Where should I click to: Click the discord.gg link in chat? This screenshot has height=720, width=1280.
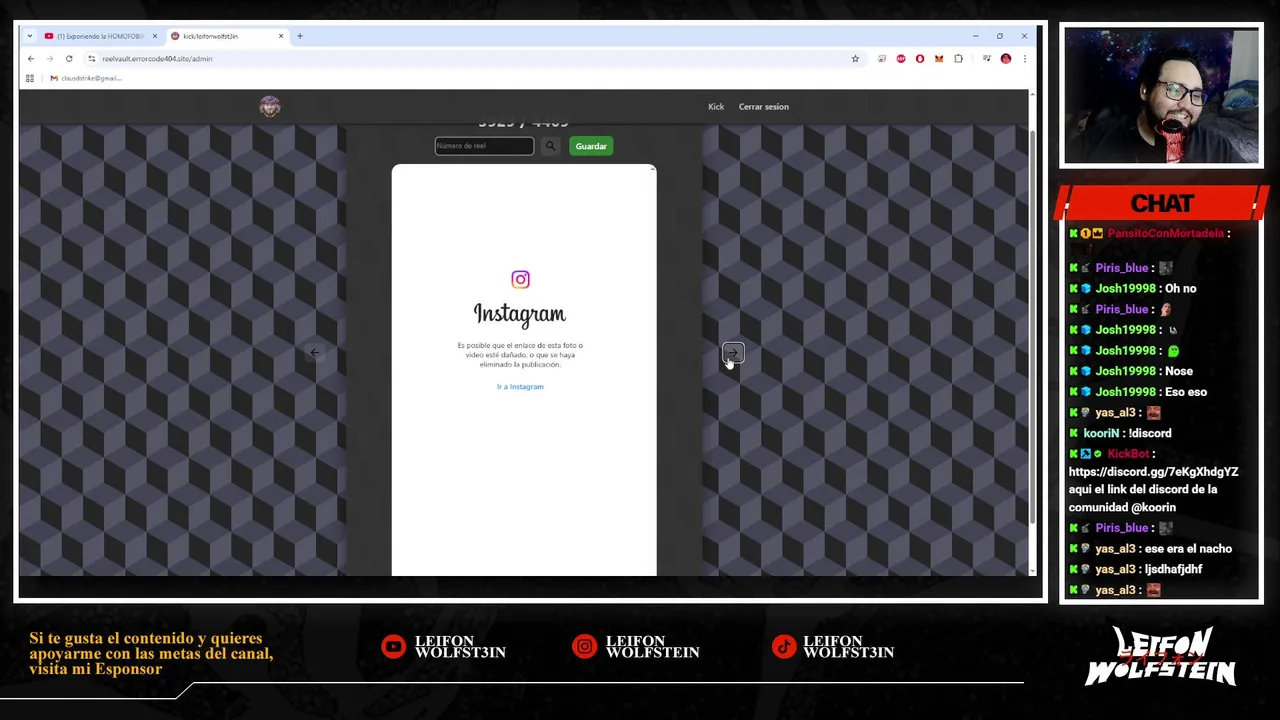[1153, 472]
